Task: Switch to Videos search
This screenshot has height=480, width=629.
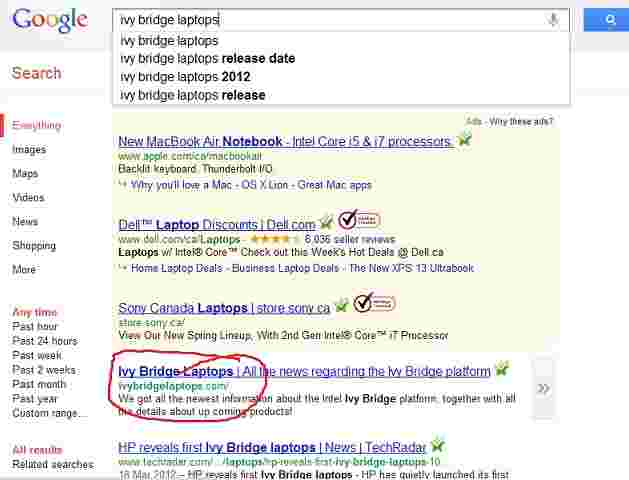Action: 28,197
